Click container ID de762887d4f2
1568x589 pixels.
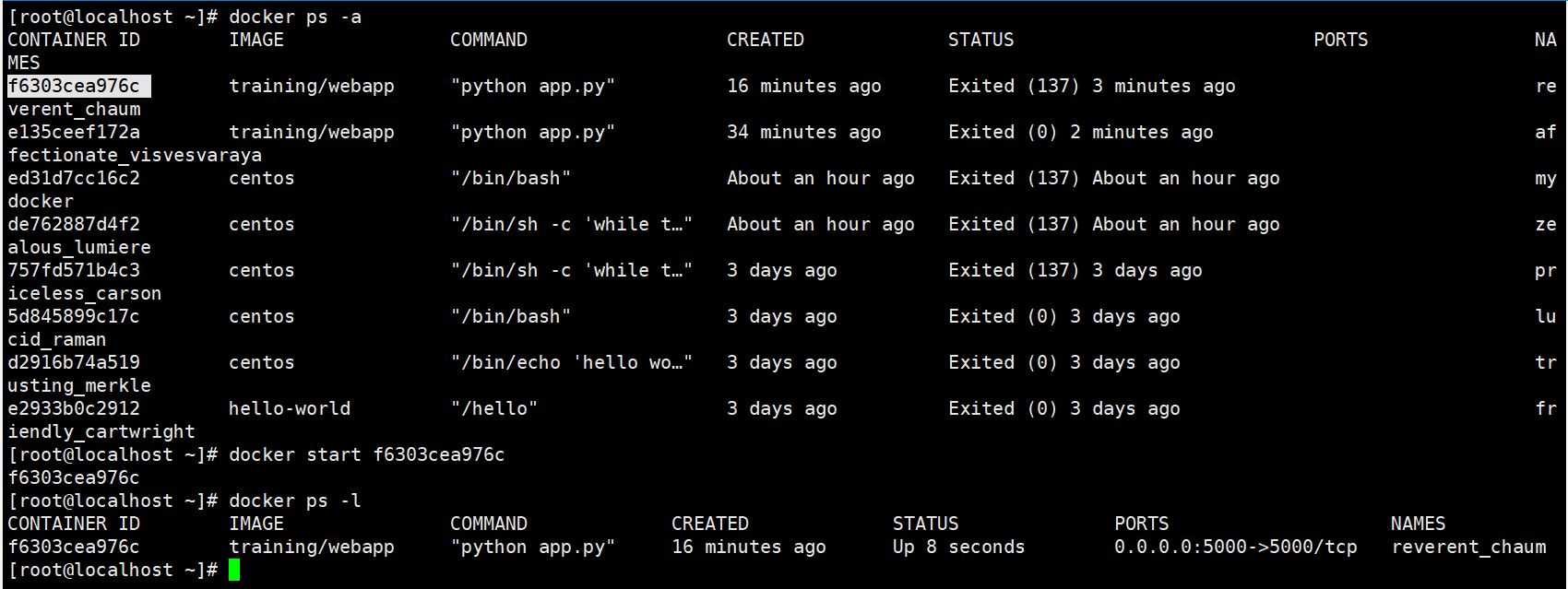(74, 224)
